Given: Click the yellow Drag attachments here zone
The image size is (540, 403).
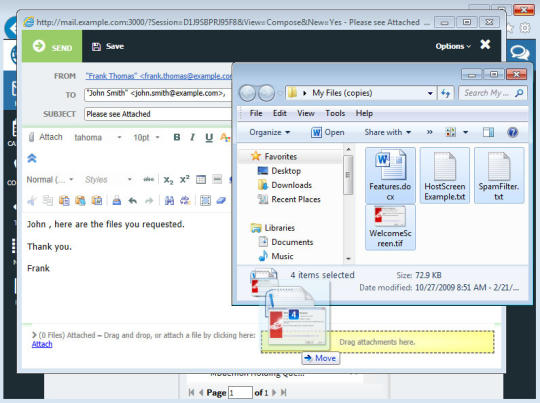Looking at the screenshot, I should tap(378, 342).
